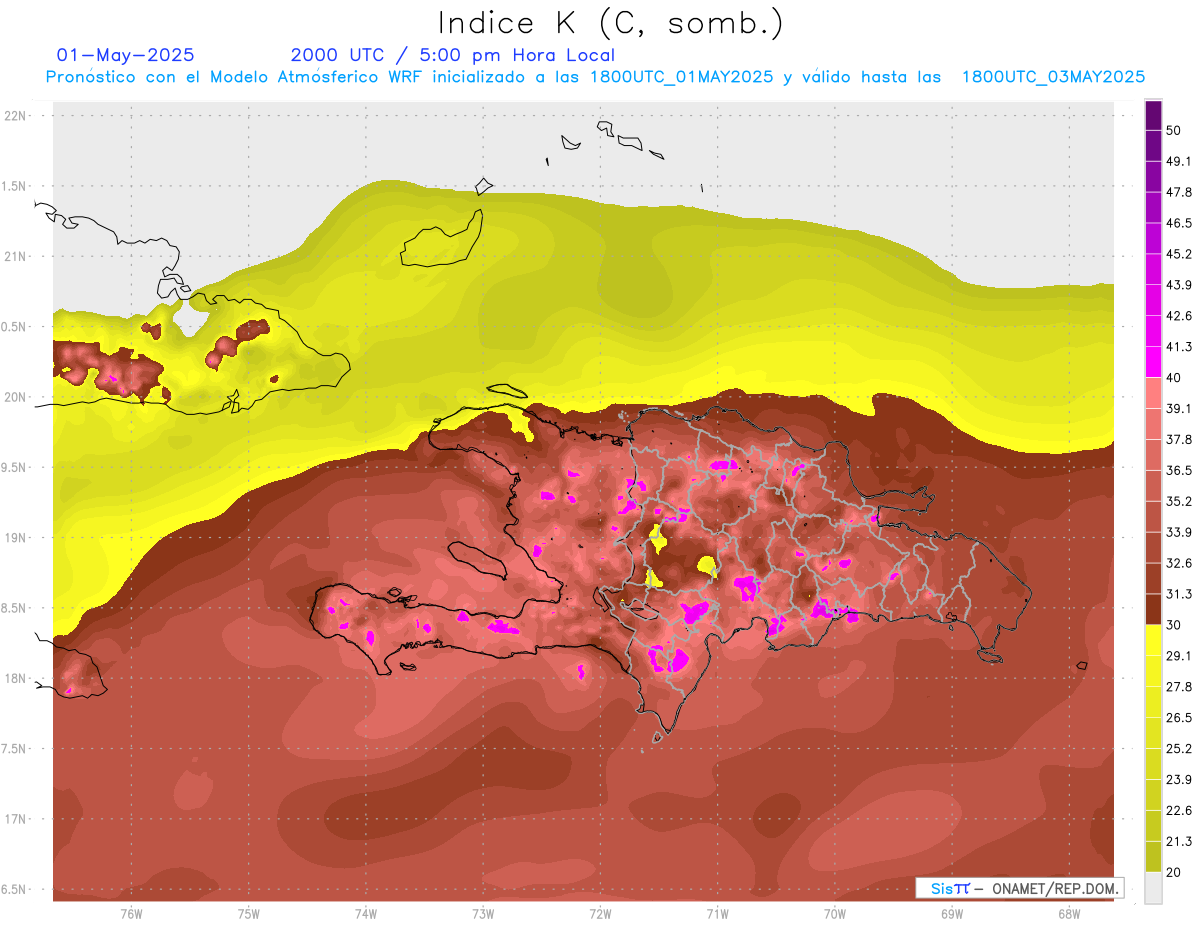Click the partially cut latitude label "1.5N"
The height and width of the screenshot is (927, 1200).
coord(15,186)
